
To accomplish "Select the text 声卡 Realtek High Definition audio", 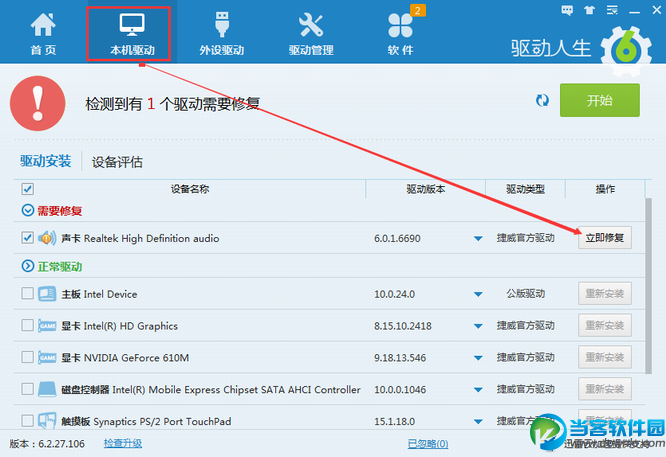I will click(140, 238).
